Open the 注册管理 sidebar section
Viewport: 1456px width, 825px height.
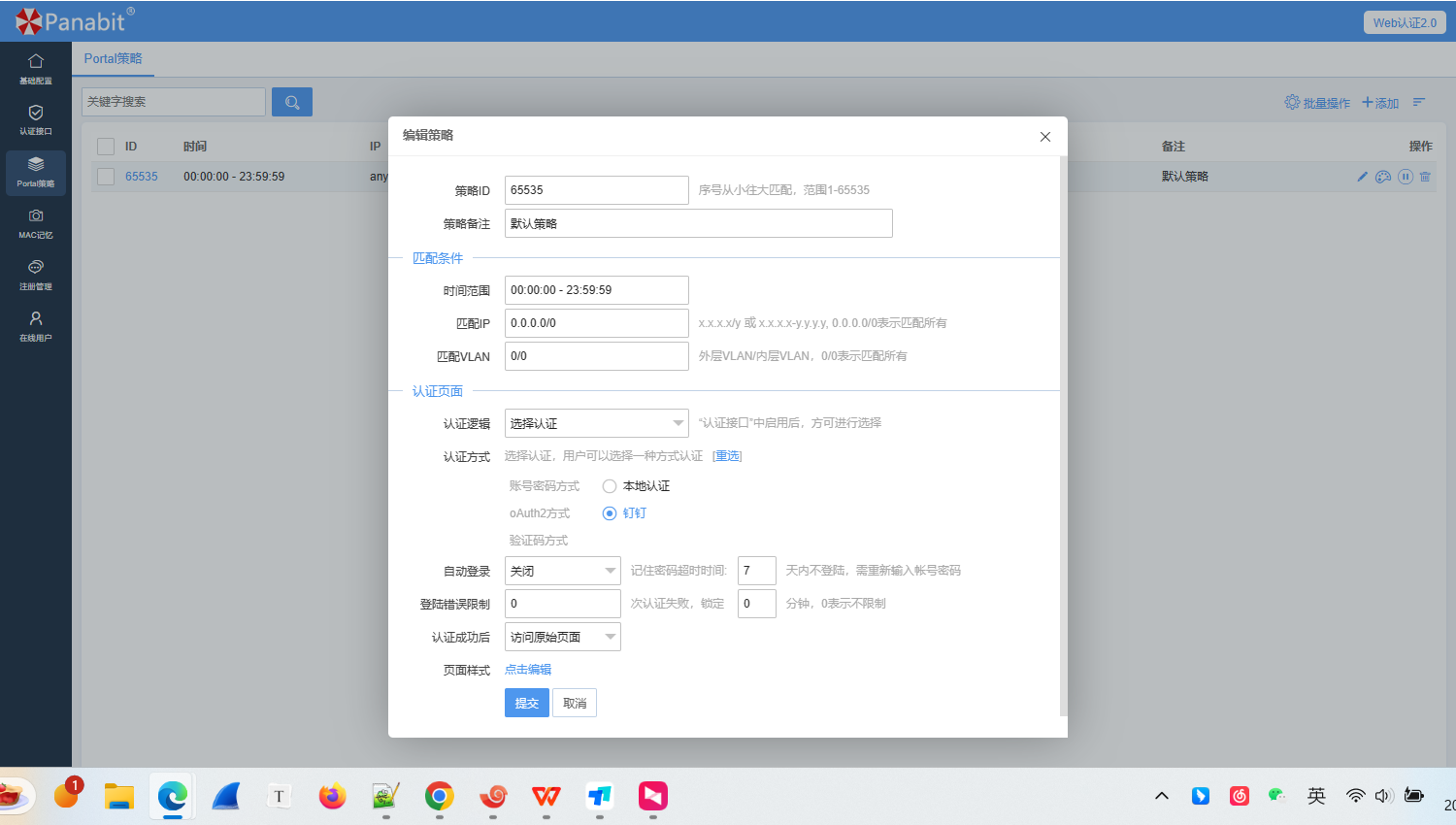click(x=36, y=275)
